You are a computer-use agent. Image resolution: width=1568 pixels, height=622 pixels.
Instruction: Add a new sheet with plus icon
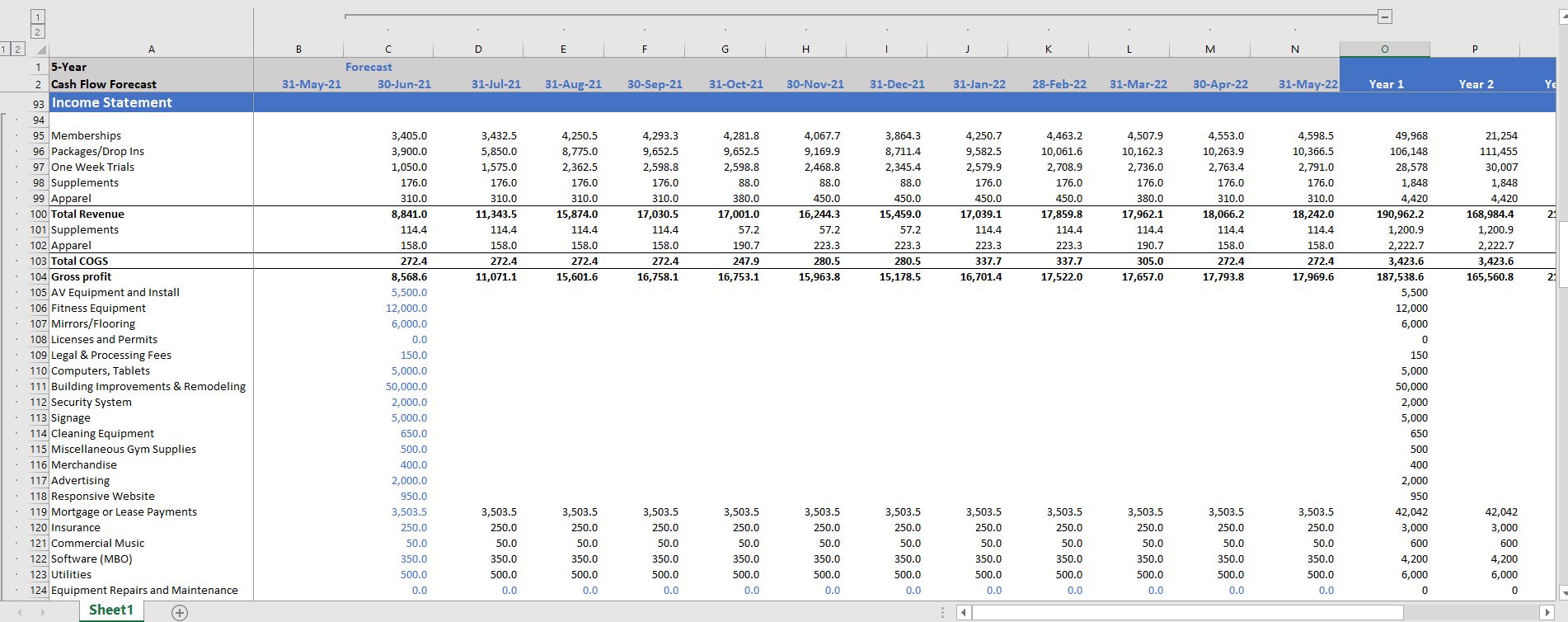[180, 612]
